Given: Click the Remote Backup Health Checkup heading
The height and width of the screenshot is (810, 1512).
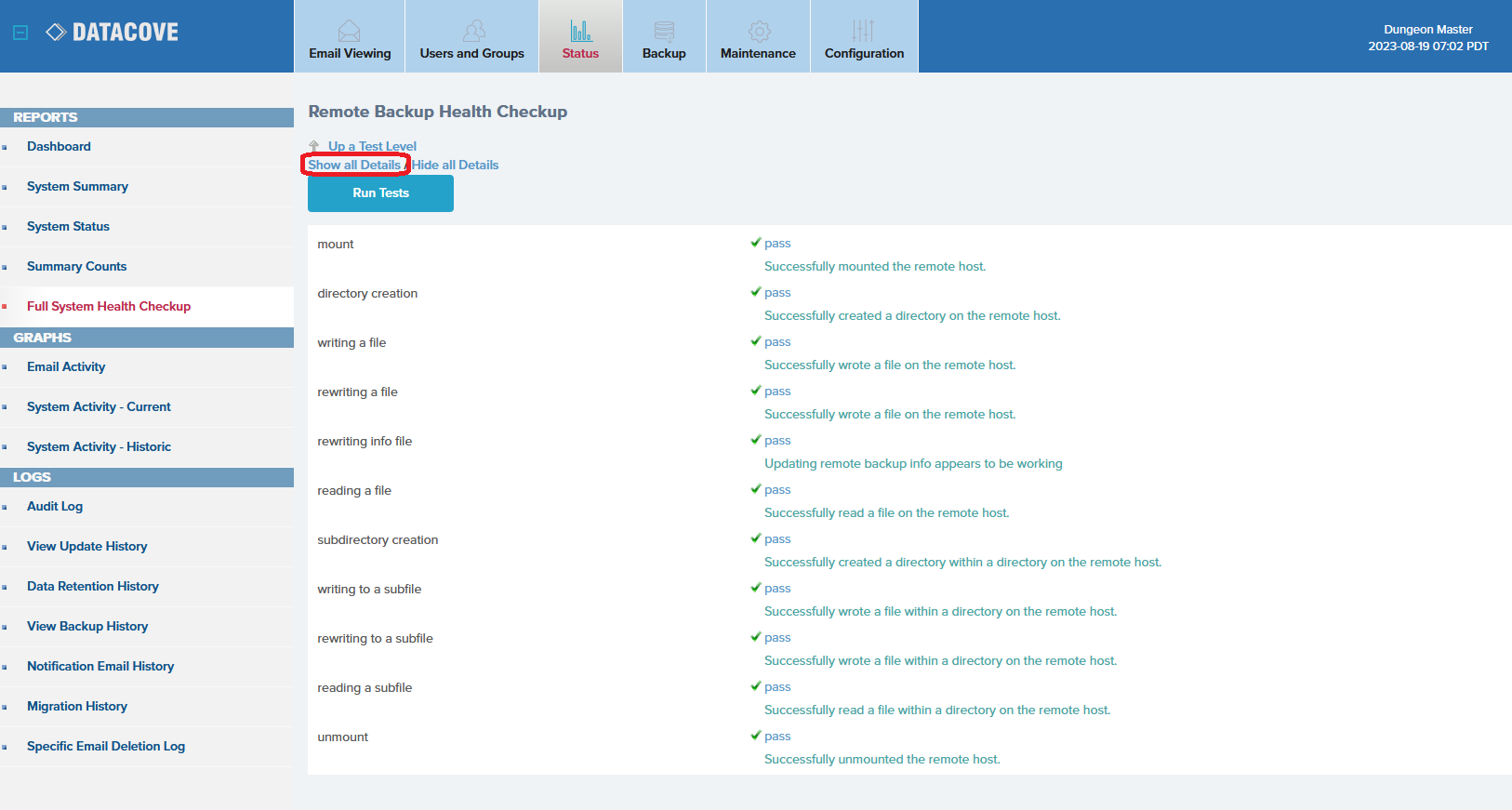Looking at the screenshot, I should tap(438, 112).
